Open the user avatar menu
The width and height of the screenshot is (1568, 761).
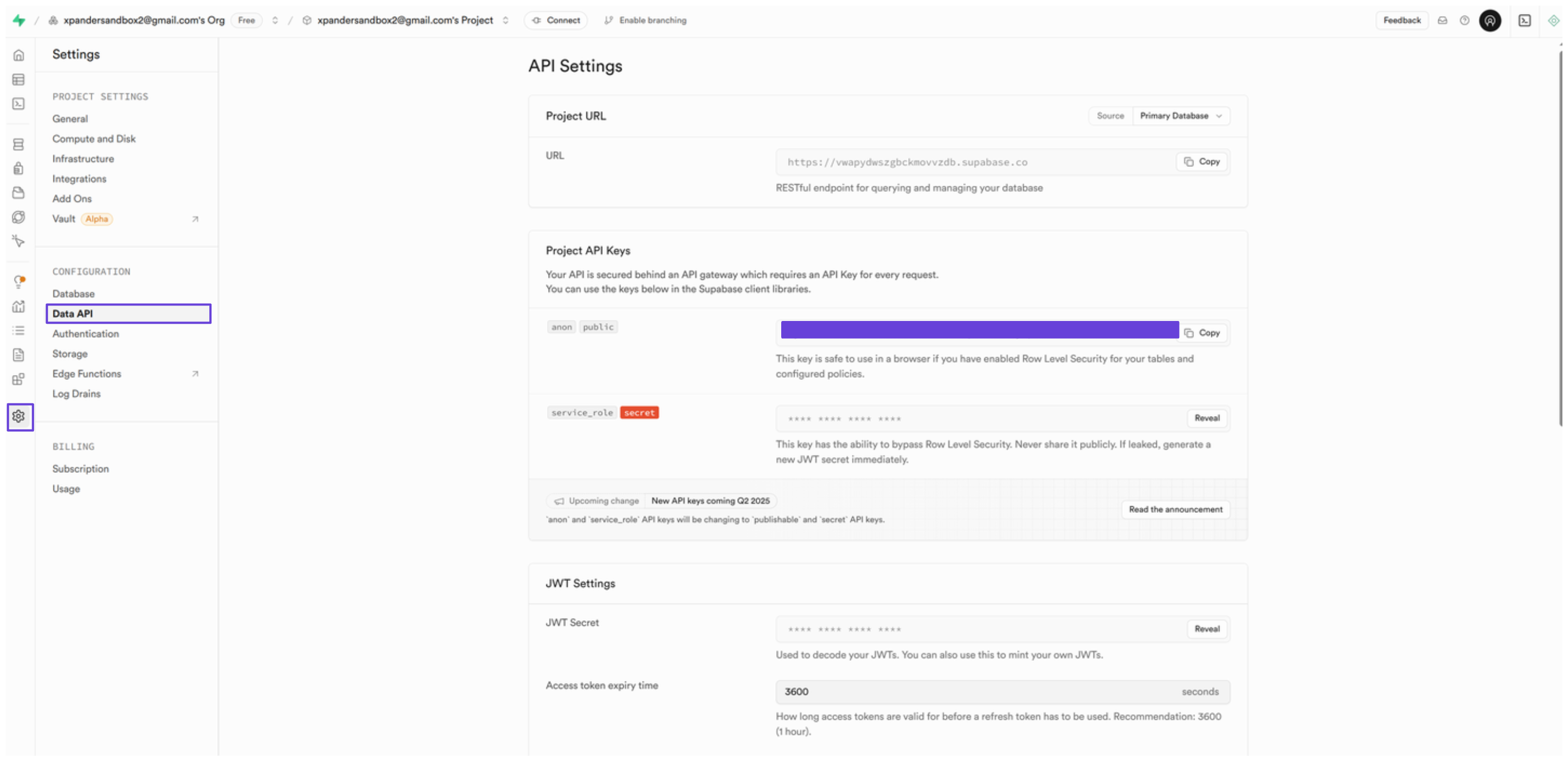(1490, 20)
